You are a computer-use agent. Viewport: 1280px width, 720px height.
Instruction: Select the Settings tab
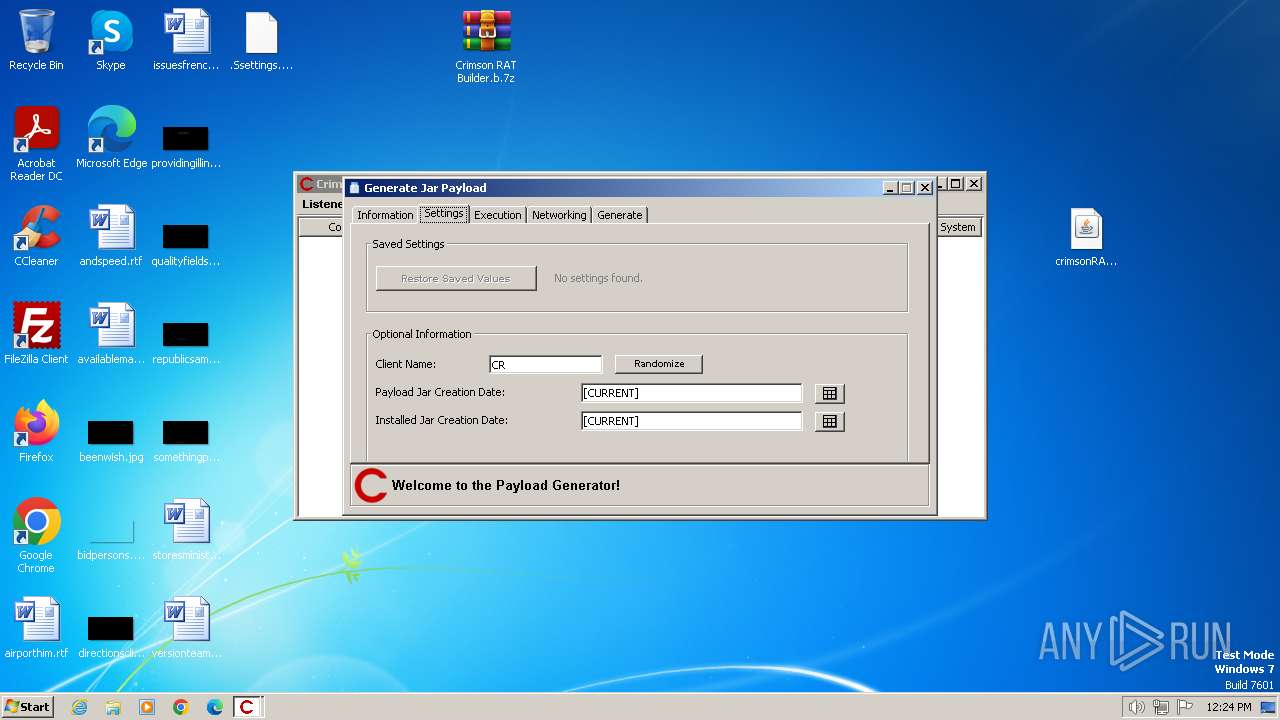click(443, 214)
